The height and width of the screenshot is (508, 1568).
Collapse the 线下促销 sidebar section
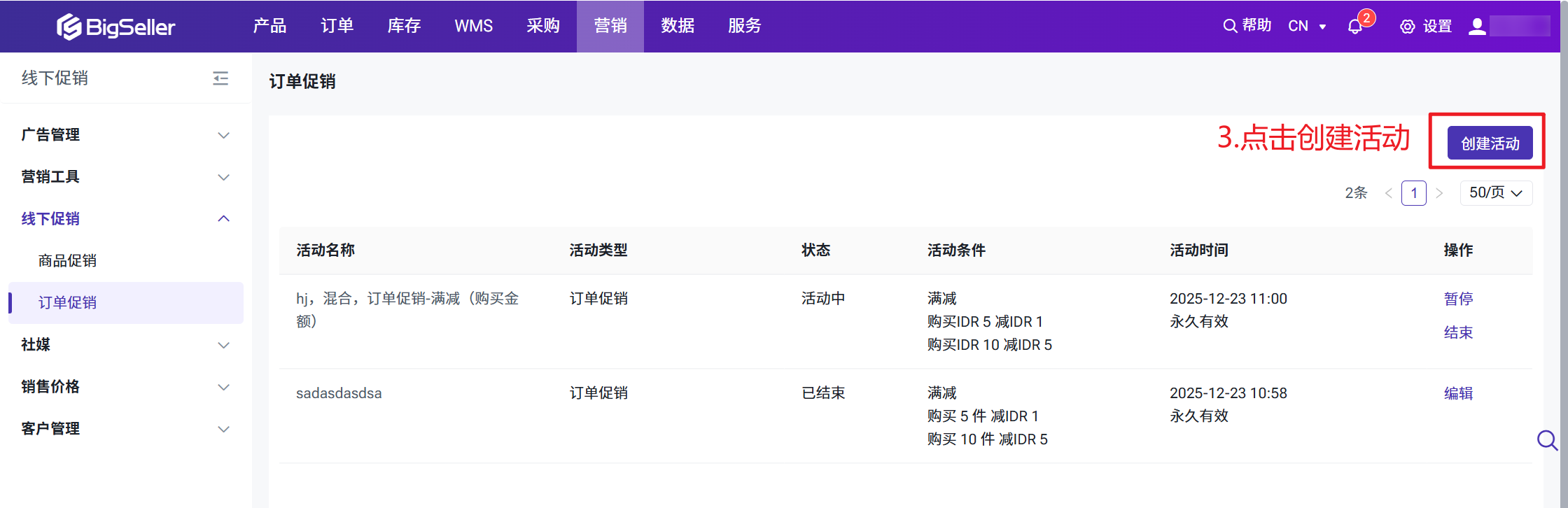[223, 219]
